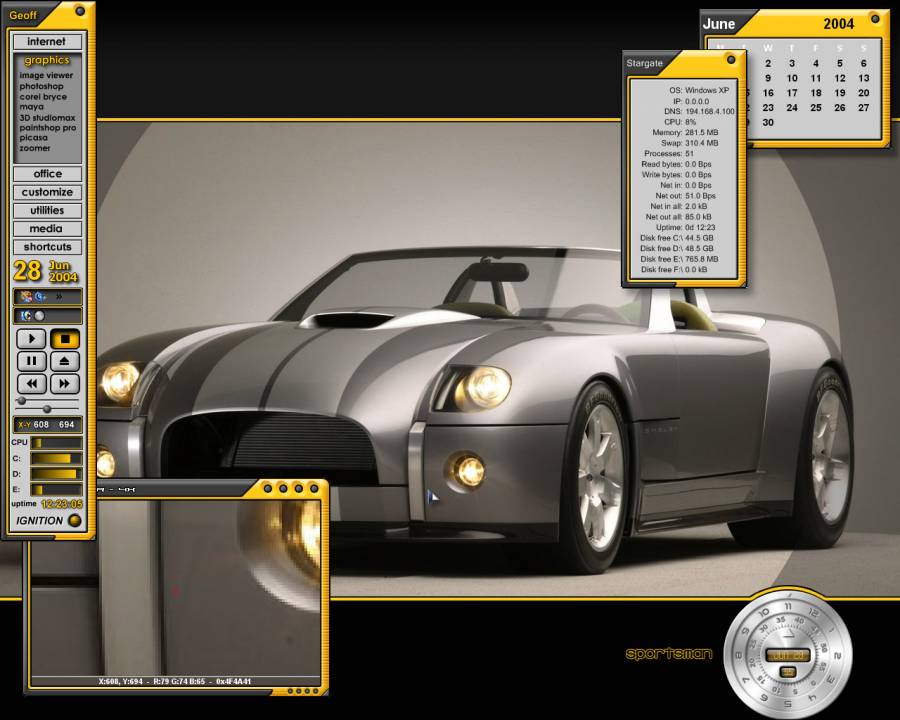This screenshot has height=720, width=900.
Task: Click the rightmost round button atop zoomer window
Action: click(314, 488)
